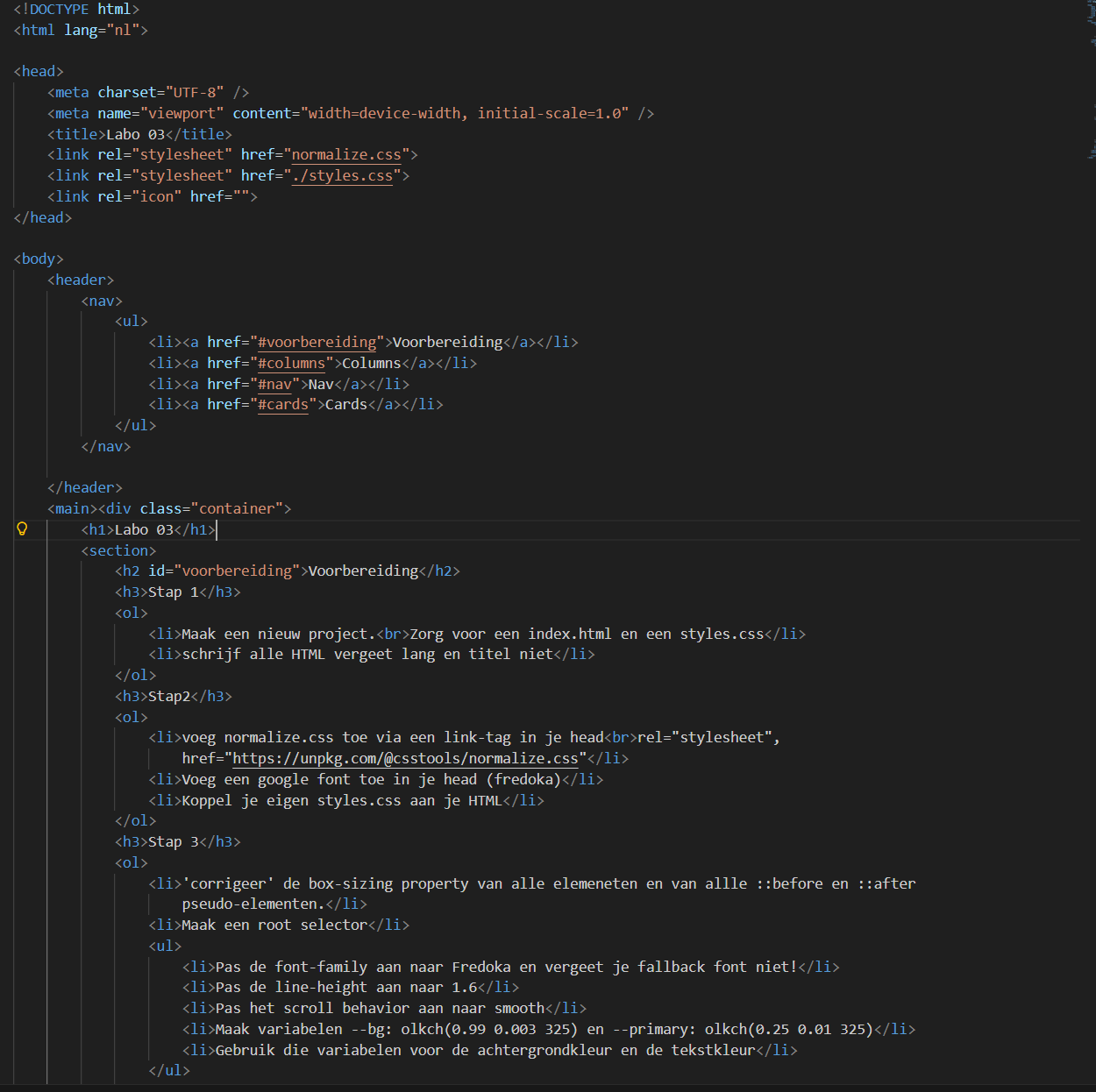Viewport: 1096px width, 1092px height.
Task: Click the 'rel="icon"' link line
Action: pos(153,197)
